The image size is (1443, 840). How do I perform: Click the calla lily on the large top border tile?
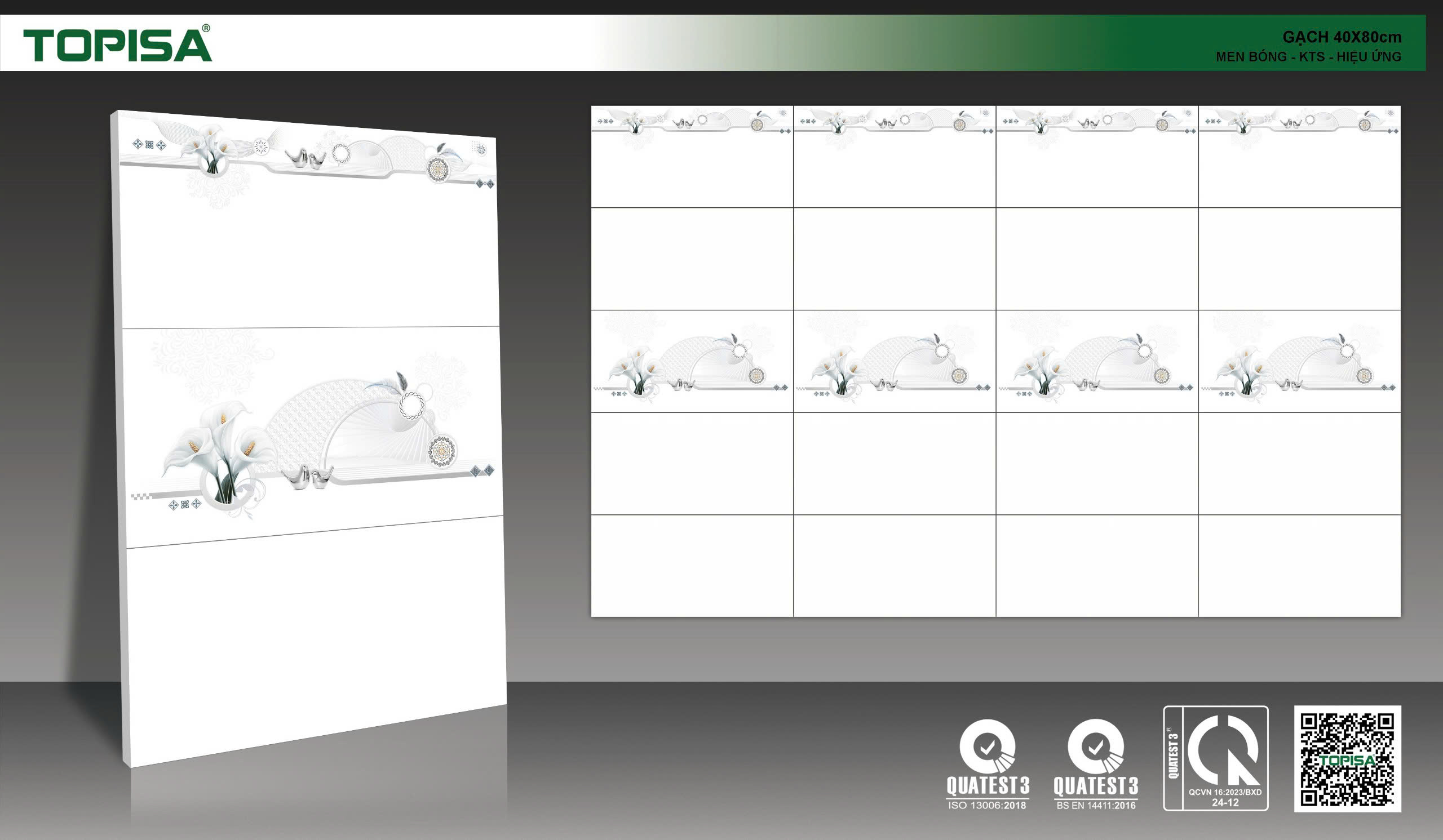pos(210,150)
